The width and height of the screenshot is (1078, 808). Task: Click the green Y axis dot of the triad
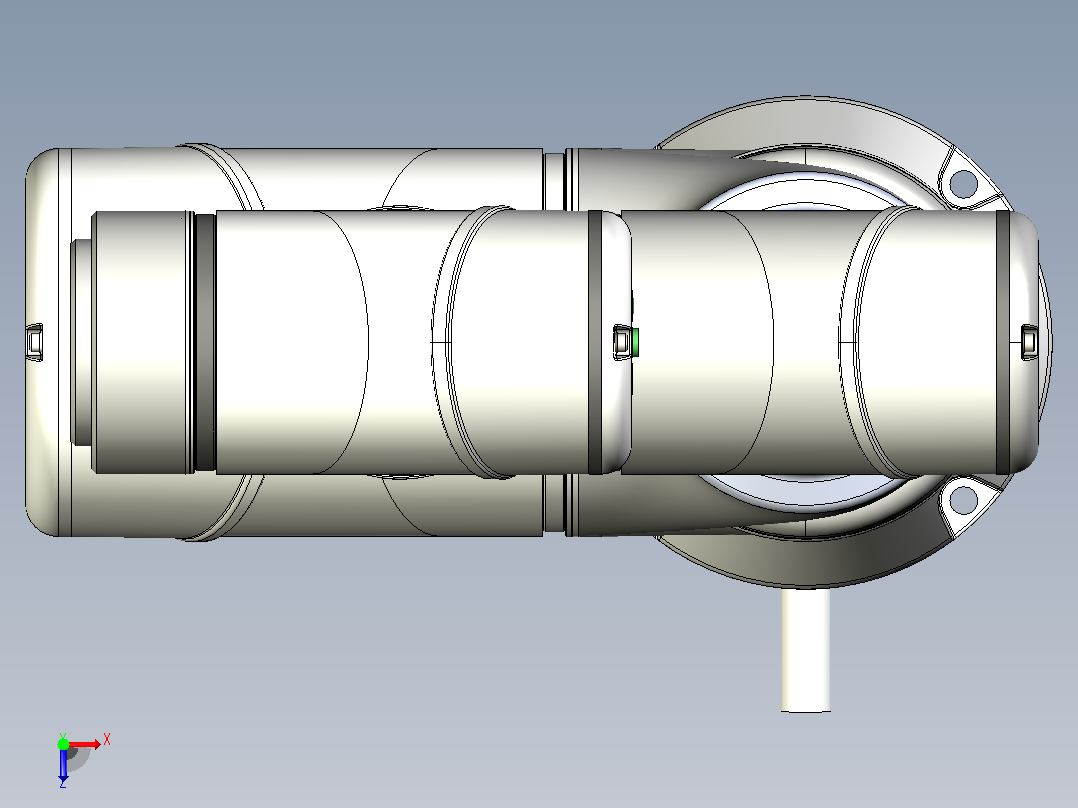point(63,744)
